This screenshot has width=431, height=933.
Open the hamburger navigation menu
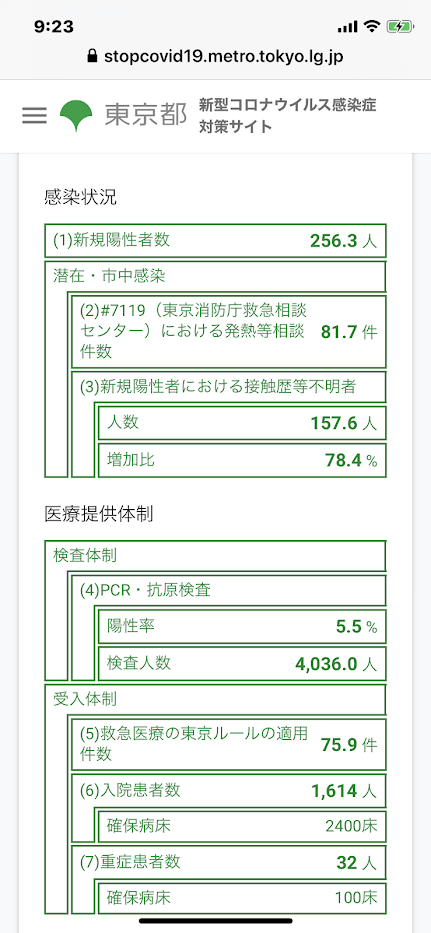click(x=35, y=115)
